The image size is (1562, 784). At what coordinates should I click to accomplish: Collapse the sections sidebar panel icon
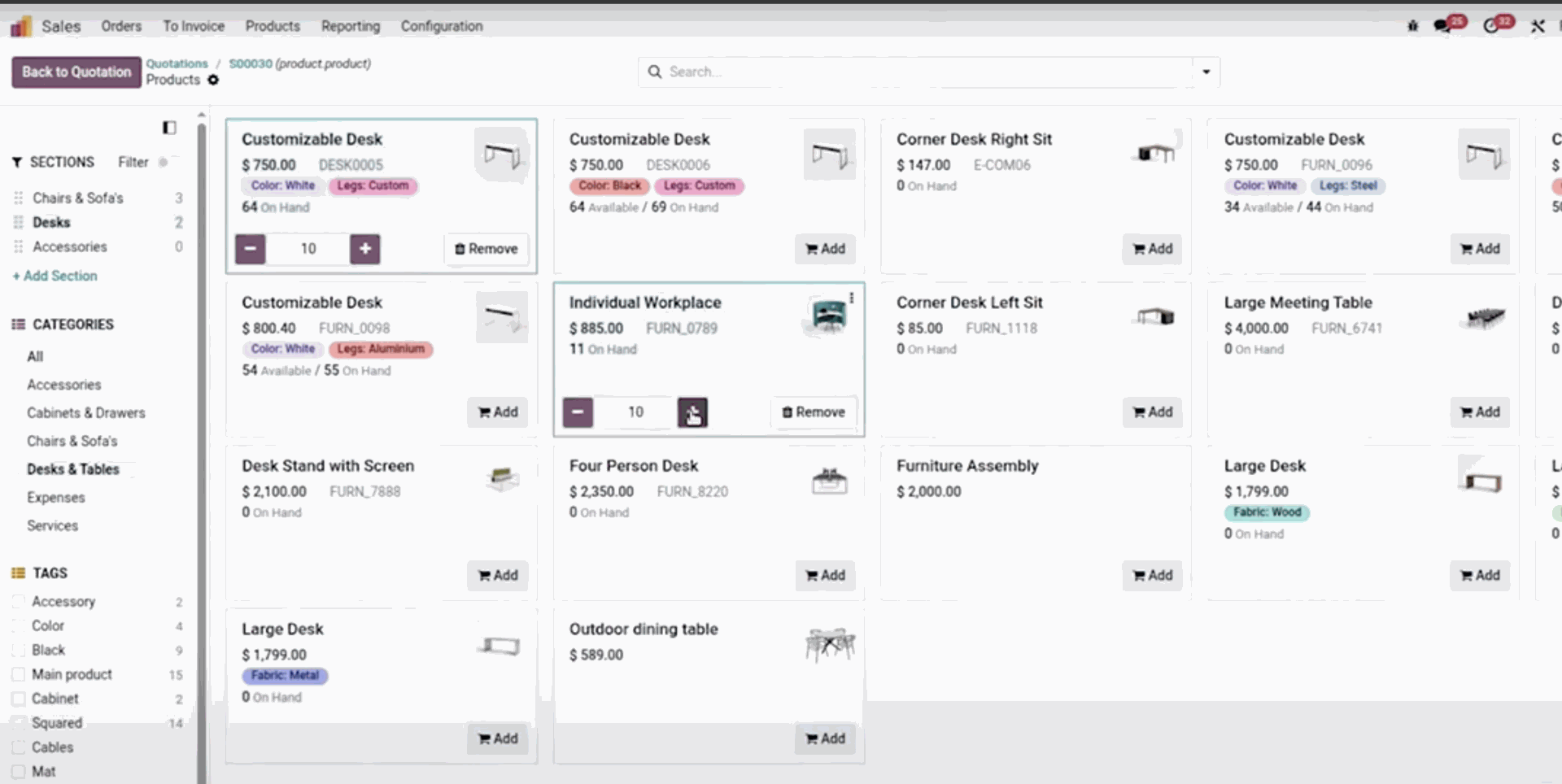click(x=169, y=128)
